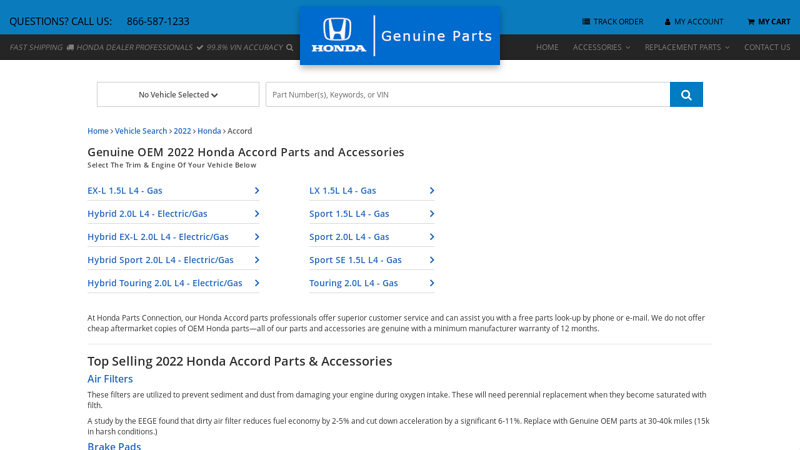This screenshot has width=800, height=450.
Task: Select Hybrid 2.0L L4 - Electric/Gas trim
Action: 147,214
